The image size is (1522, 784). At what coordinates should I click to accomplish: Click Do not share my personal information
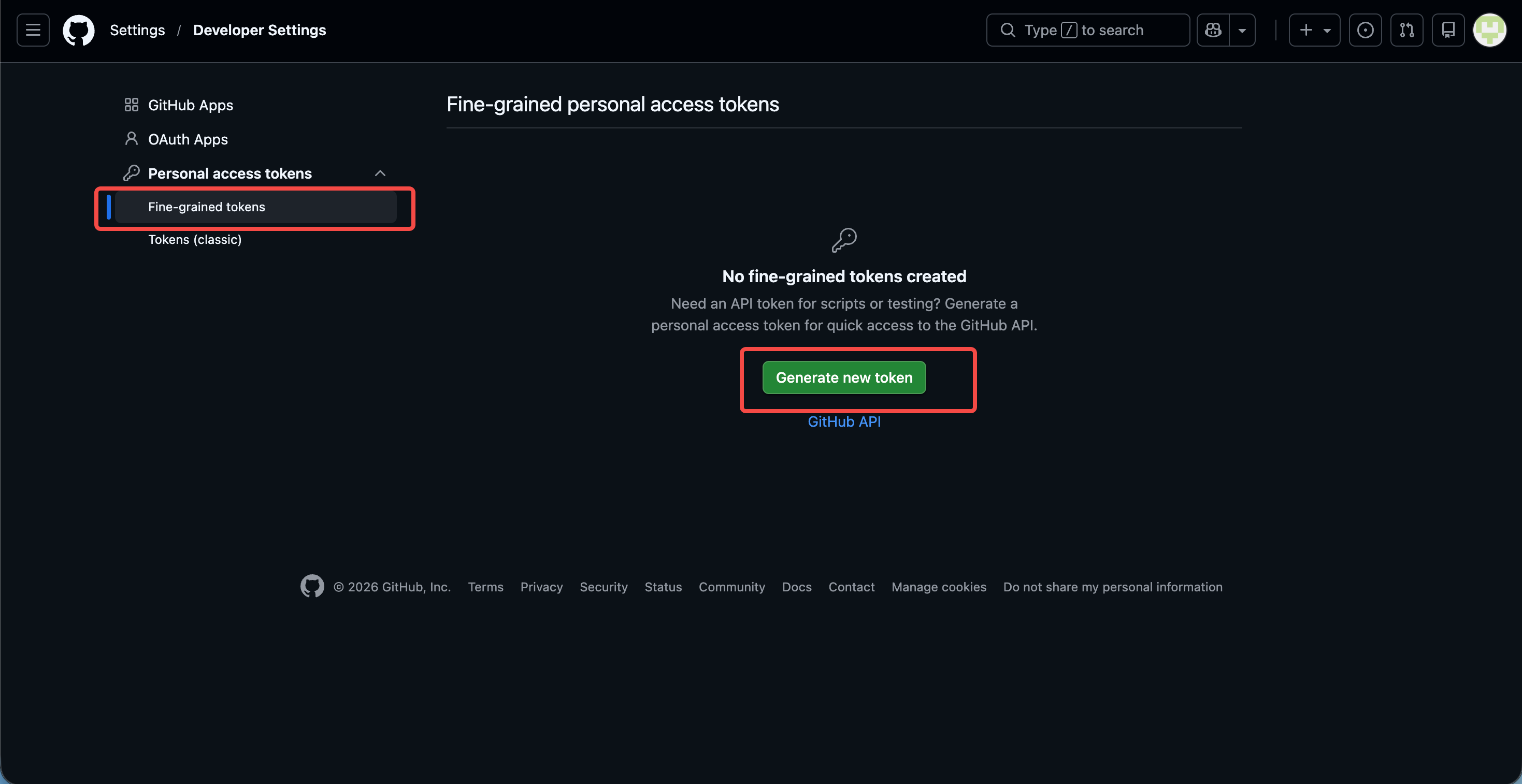coord(1113,587)
